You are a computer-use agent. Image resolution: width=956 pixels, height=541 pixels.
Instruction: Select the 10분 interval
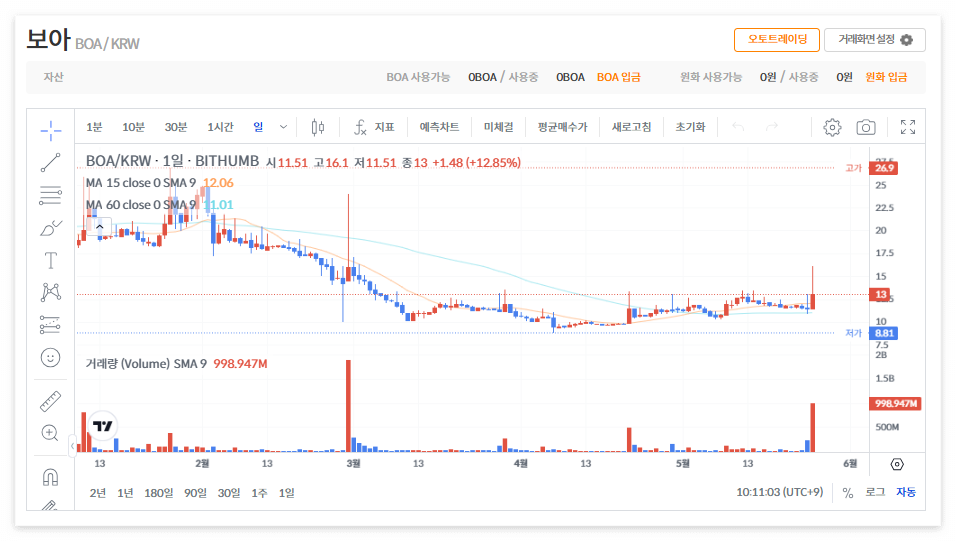coord(134,127)
